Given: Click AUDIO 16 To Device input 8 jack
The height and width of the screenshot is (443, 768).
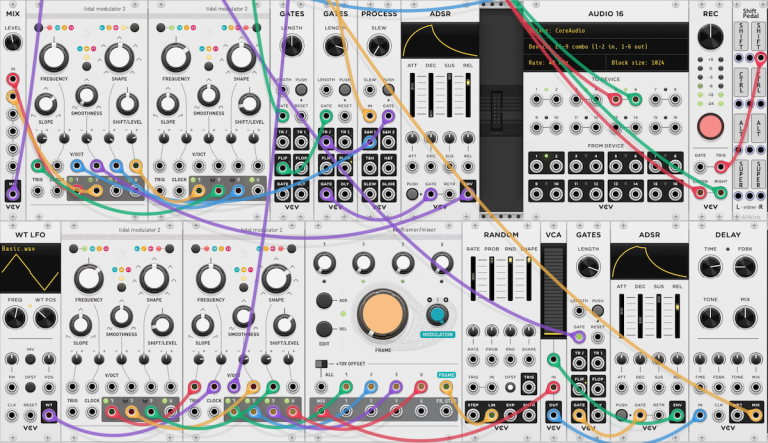Looking at the screenshot, I should [675, 99].
